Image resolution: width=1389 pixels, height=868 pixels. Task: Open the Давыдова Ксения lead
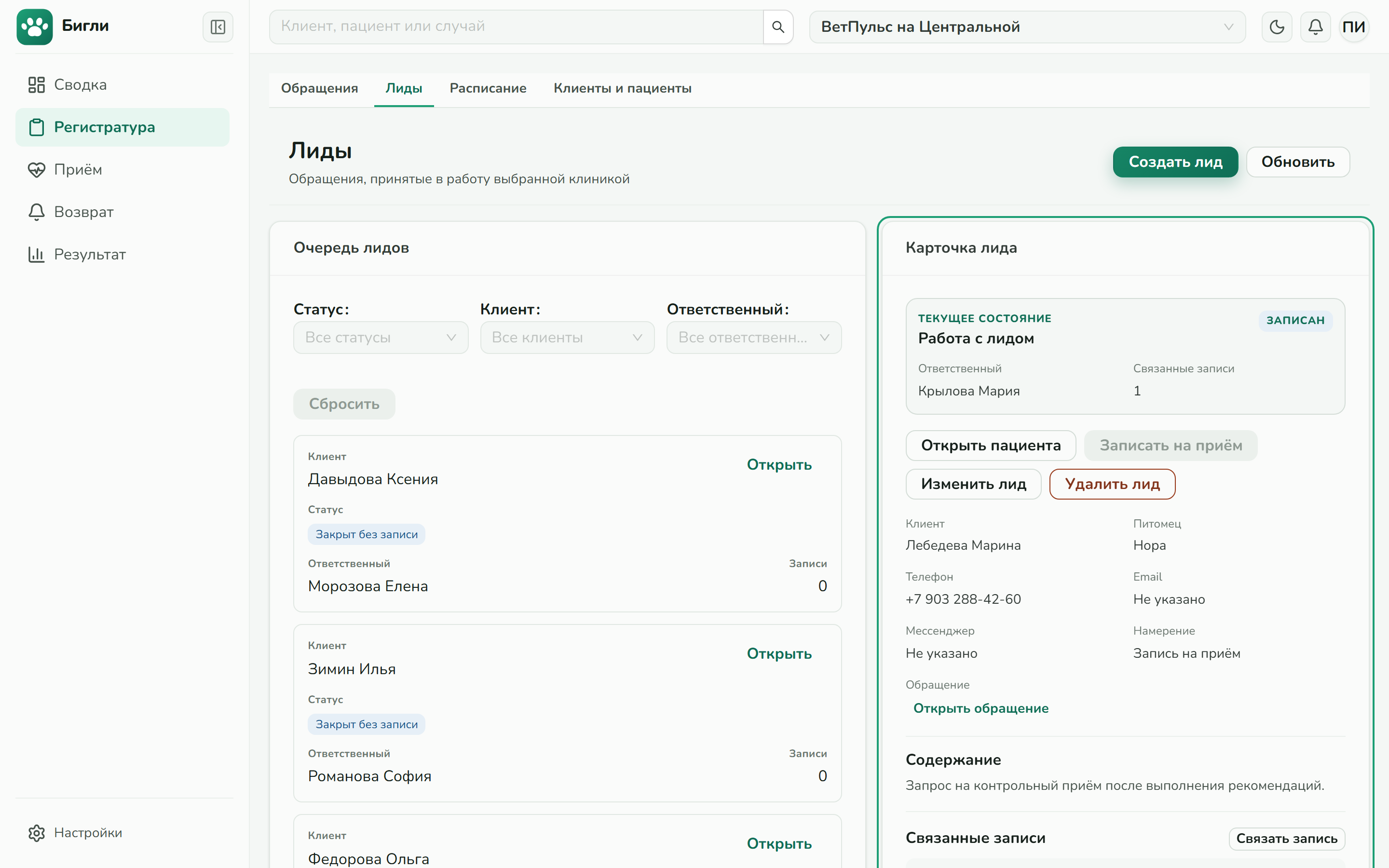point(779,465)
